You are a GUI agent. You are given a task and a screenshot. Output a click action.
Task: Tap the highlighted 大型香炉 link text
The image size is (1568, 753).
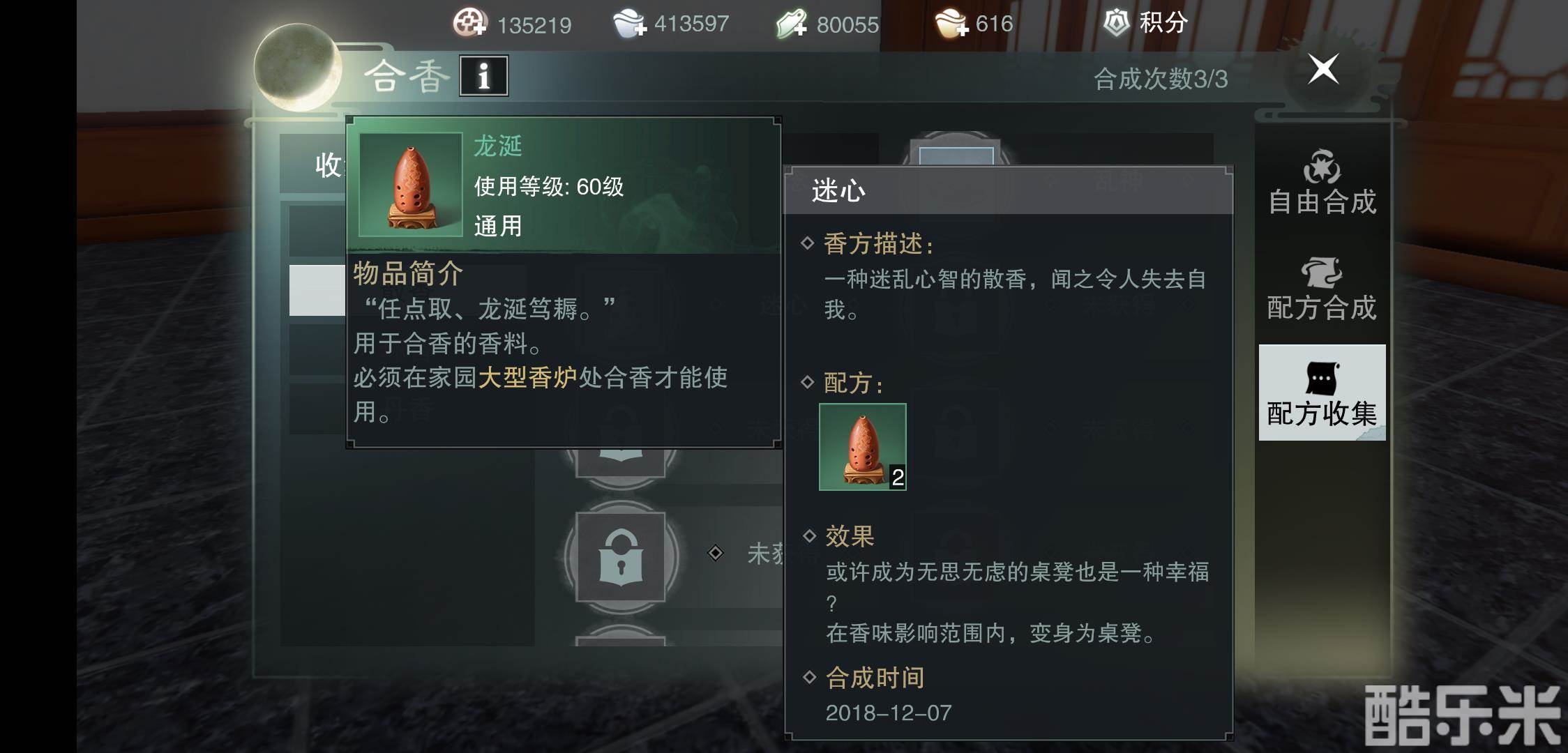(528, 377)
